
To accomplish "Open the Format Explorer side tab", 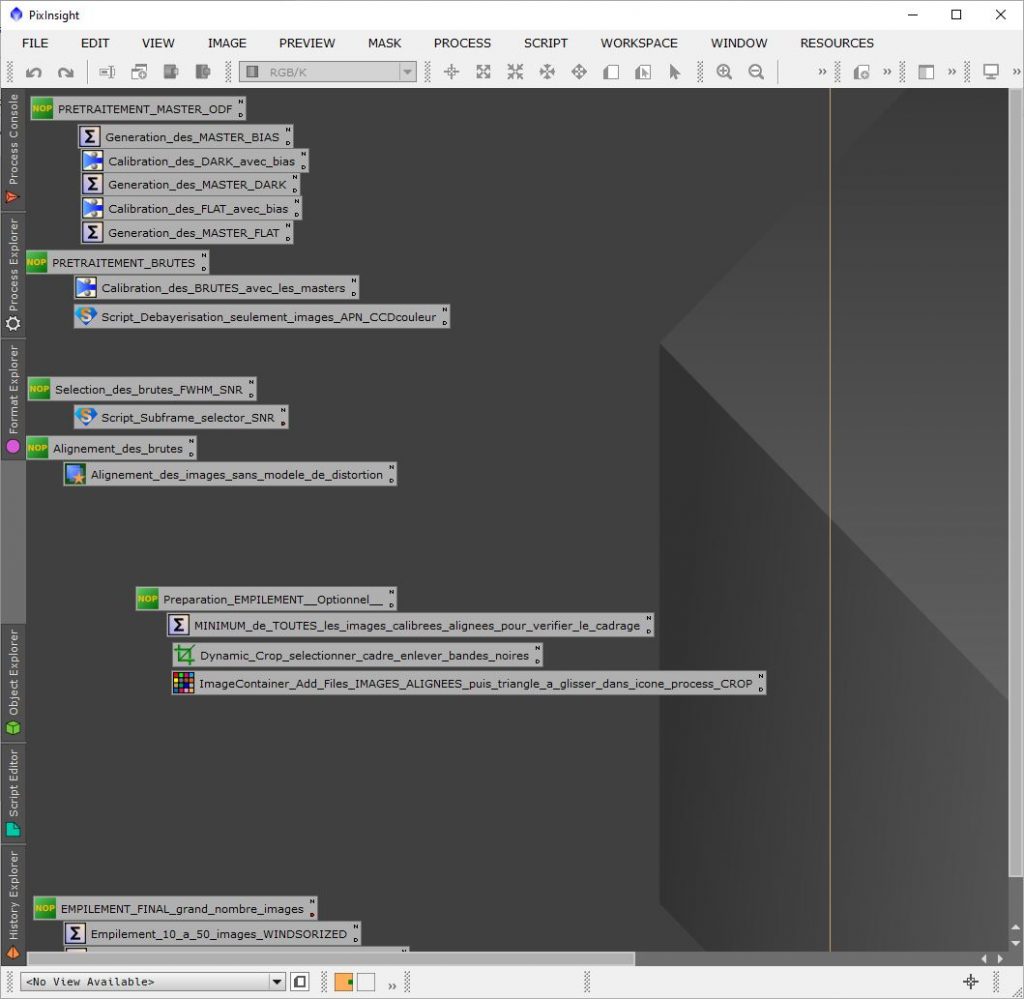I will 13,399.
